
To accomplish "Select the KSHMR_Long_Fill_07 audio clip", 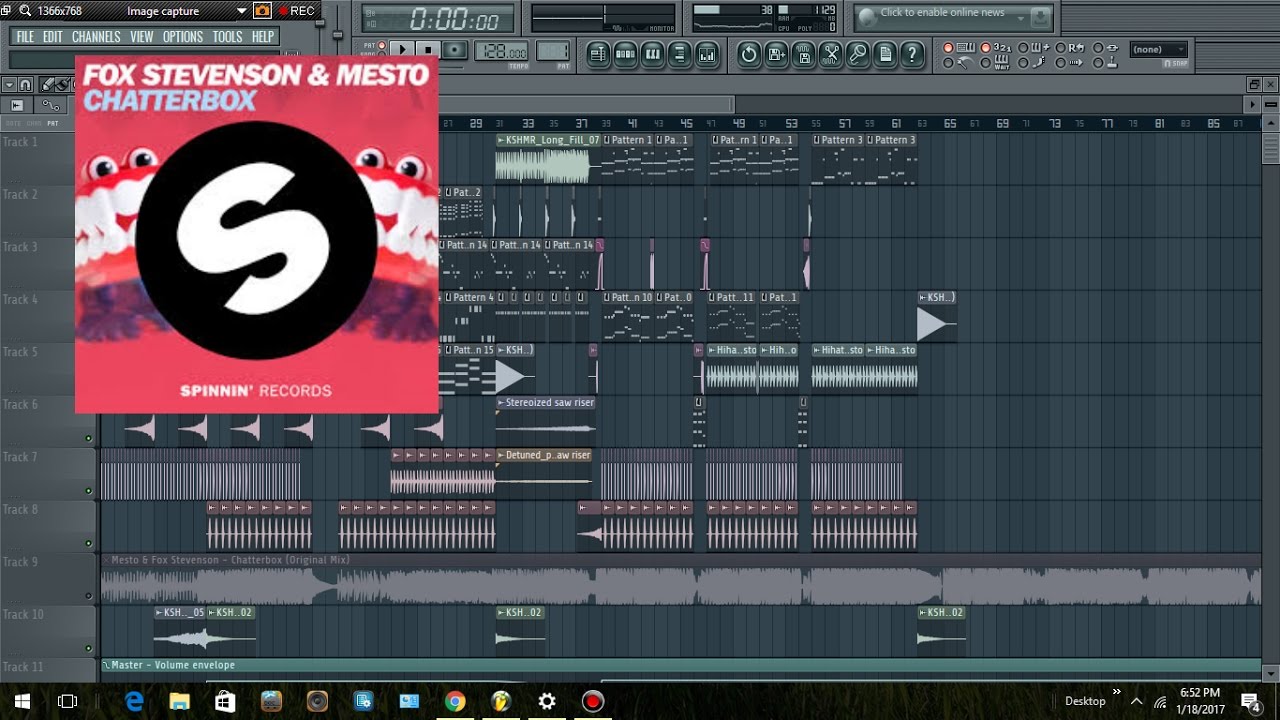I will (x=548, y=158).
